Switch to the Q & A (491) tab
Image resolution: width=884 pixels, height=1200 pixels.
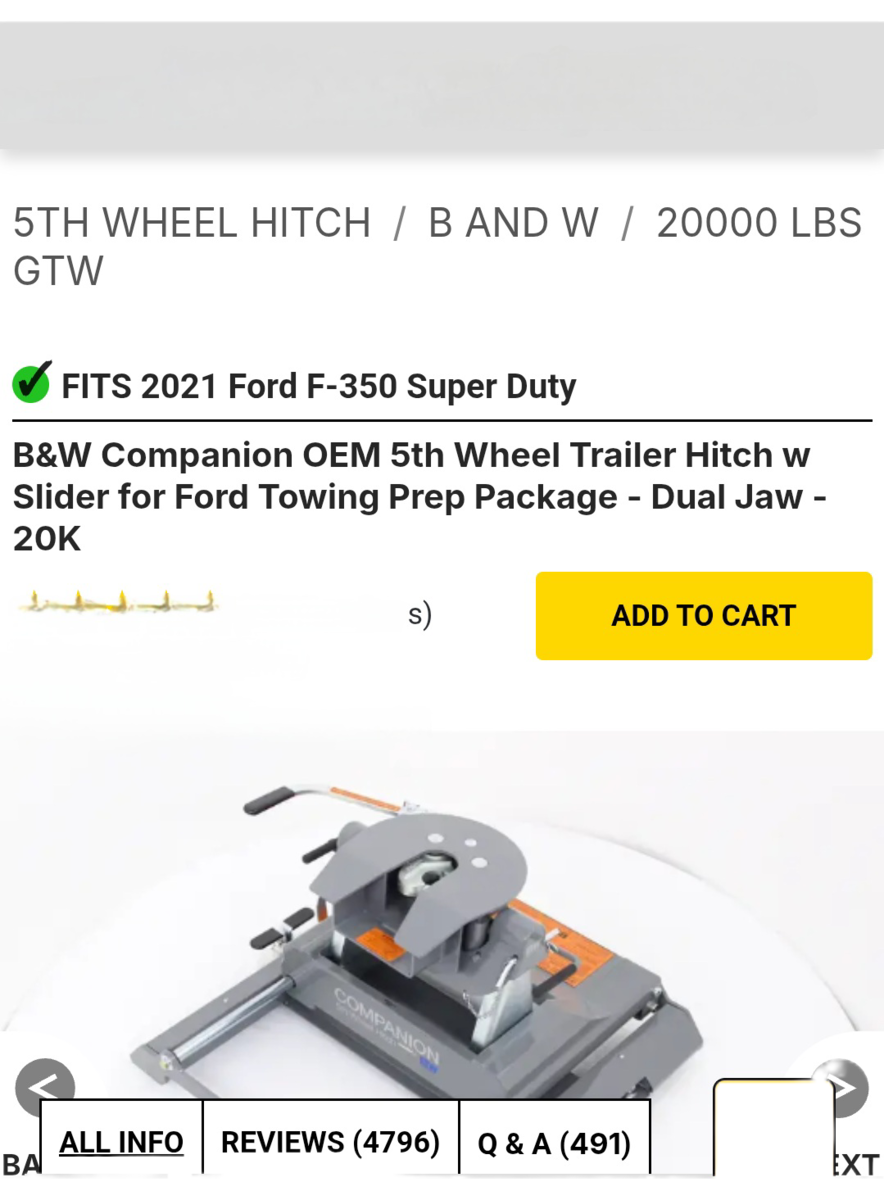555,1142
